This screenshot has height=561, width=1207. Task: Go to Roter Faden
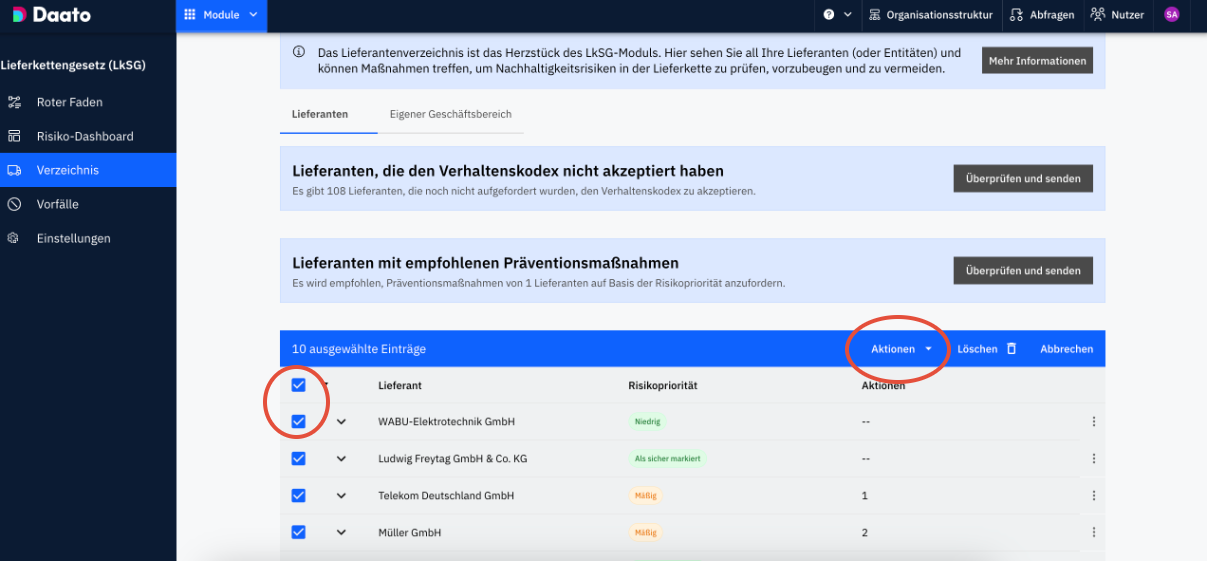pos(88,102)
